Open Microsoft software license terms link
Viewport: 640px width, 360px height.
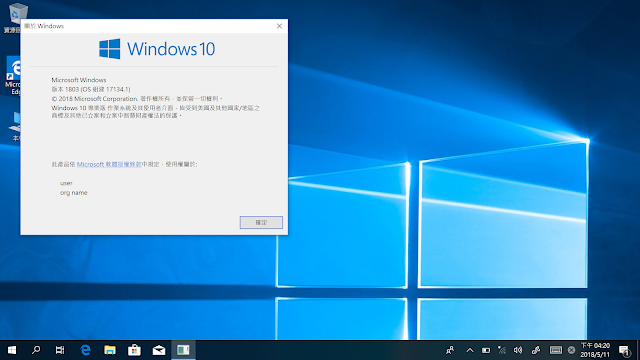(109, 164)
